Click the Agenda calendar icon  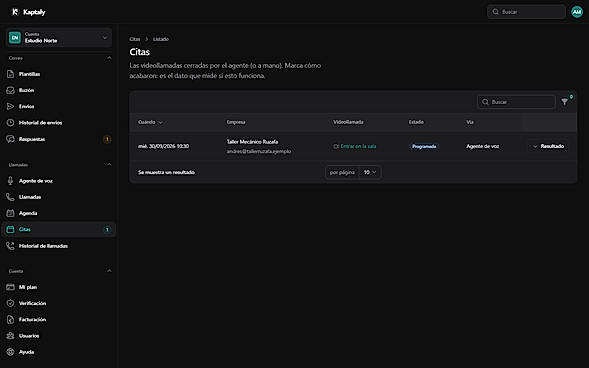coord(11,213)
